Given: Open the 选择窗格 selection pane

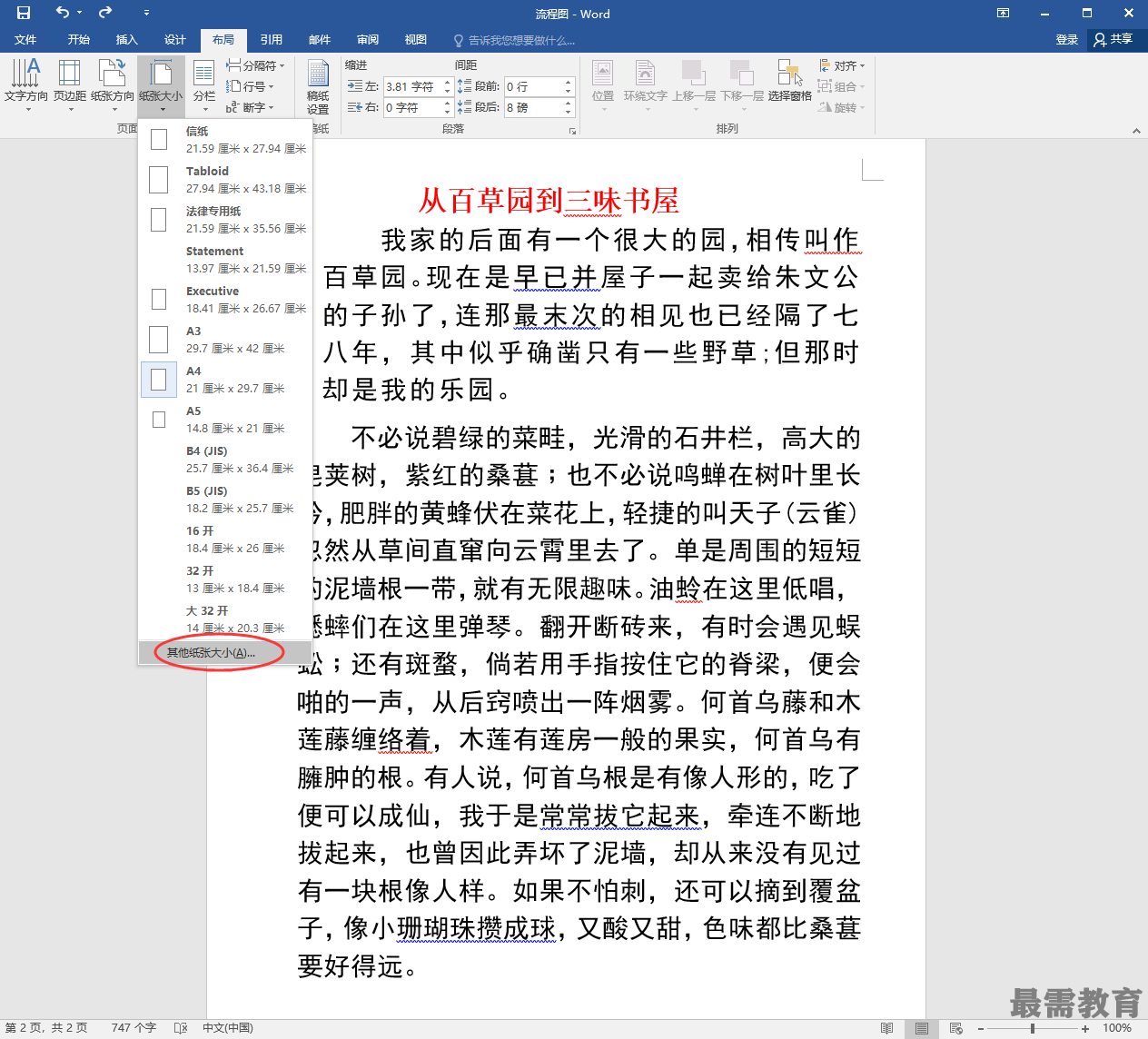Looking at the screenshot, I should tap(789, 82).
